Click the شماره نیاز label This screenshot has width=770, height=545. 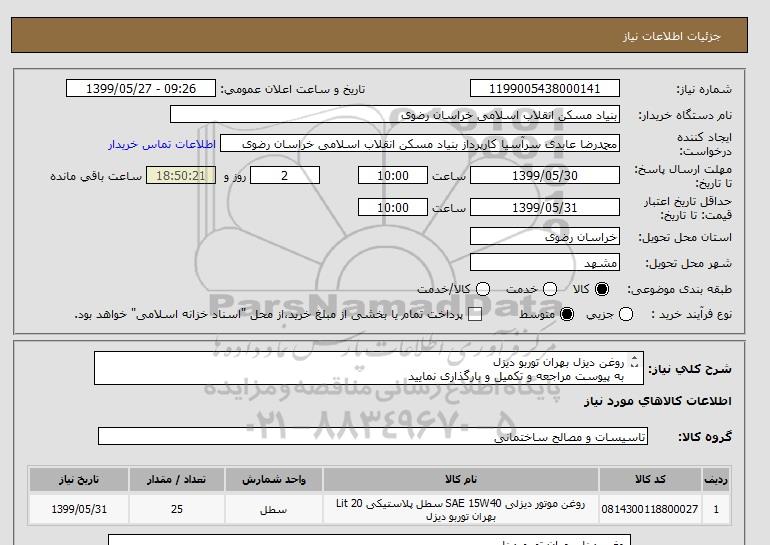coord(704,89)
